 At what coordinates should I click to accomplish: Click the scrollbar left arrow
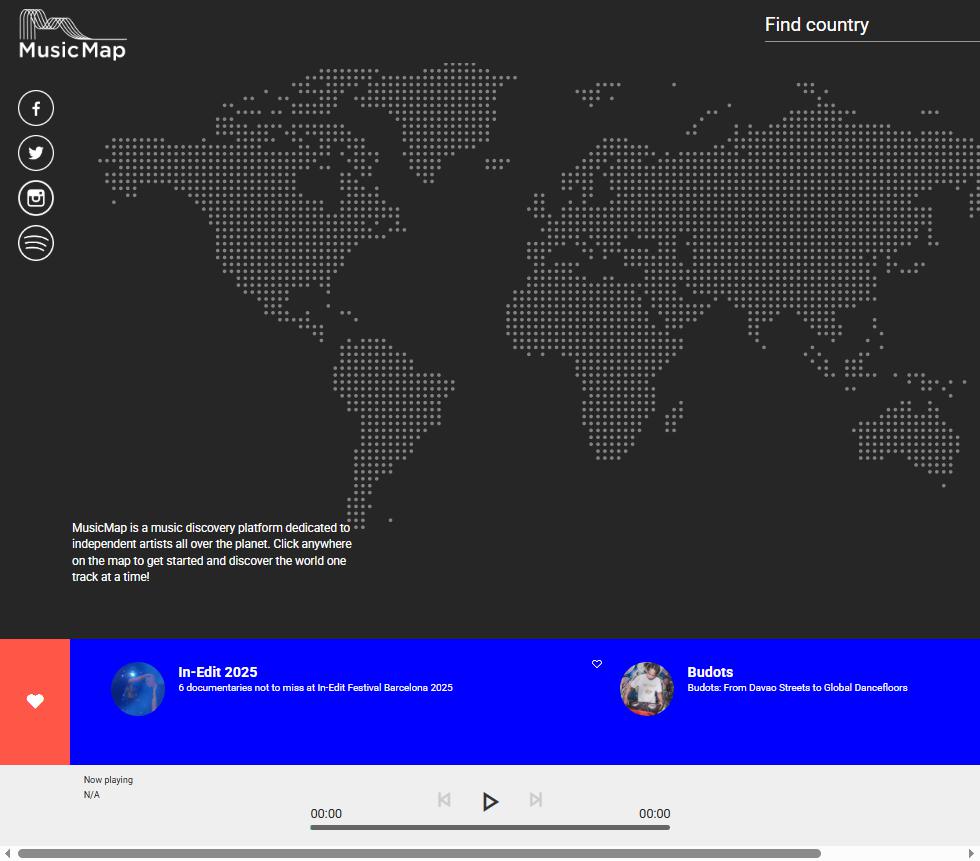pos(7,854)
